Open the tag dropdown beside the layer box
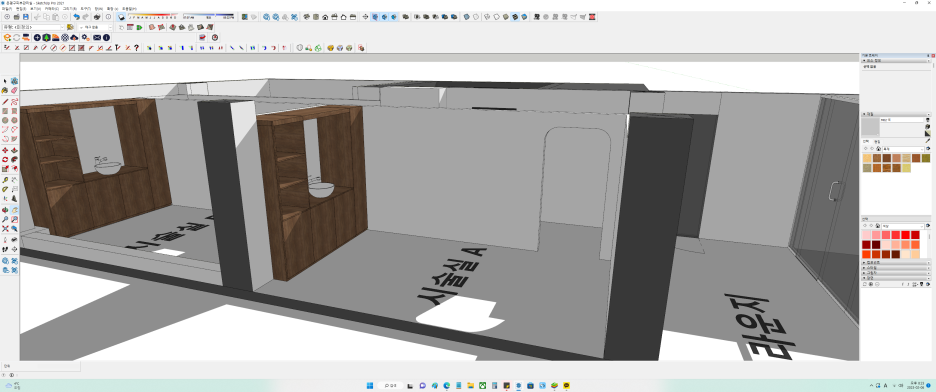This screenshot has height=392, width=936. coord(96,27)
